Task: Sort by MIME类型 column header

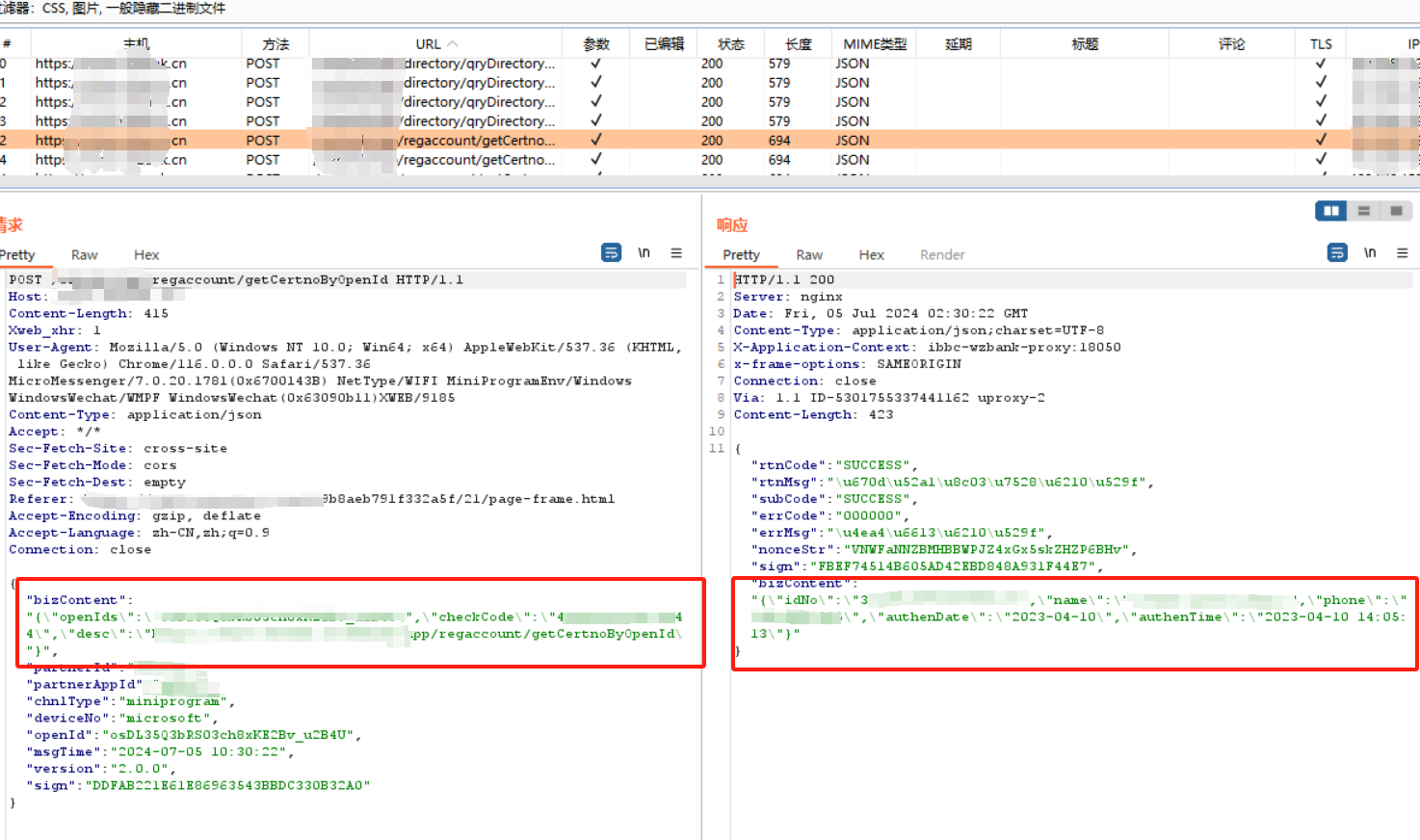Action: point(875,44)
